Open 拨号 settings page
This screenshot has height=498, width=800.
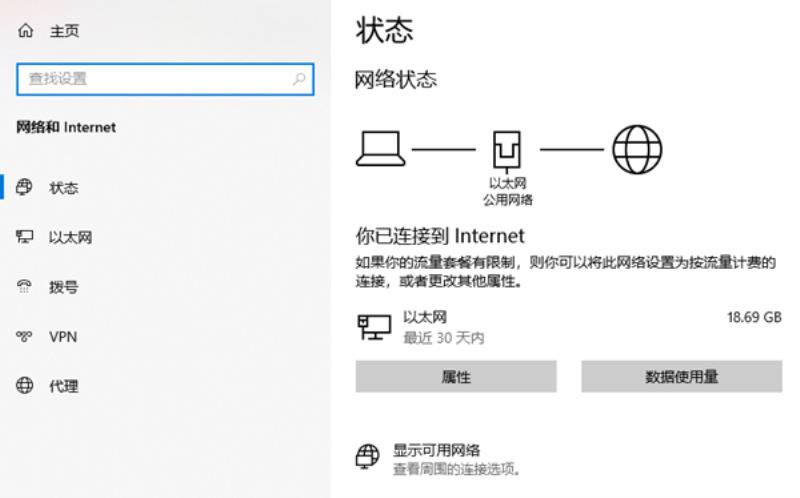[x=64, y=287]
